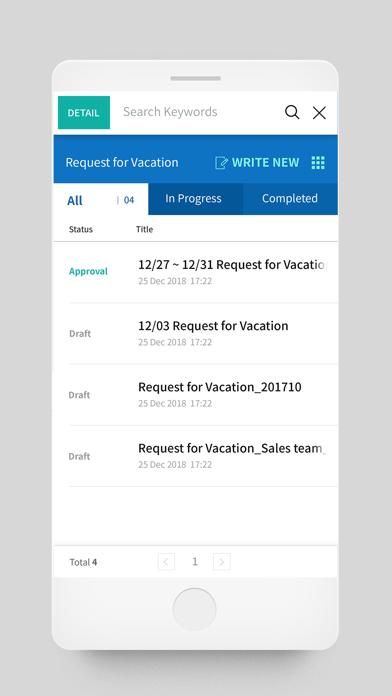Screen dimensions: 392x696
Task: Click the Approval status label
Action: pos(88,271)
